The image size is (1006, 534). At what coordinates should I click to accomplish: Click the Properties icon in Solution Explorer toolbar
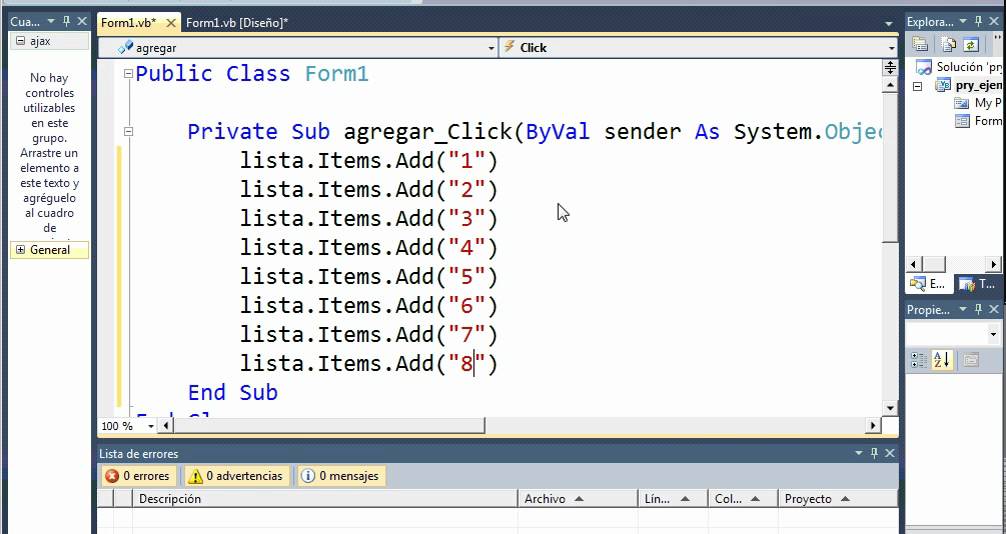tap(921, 44)
